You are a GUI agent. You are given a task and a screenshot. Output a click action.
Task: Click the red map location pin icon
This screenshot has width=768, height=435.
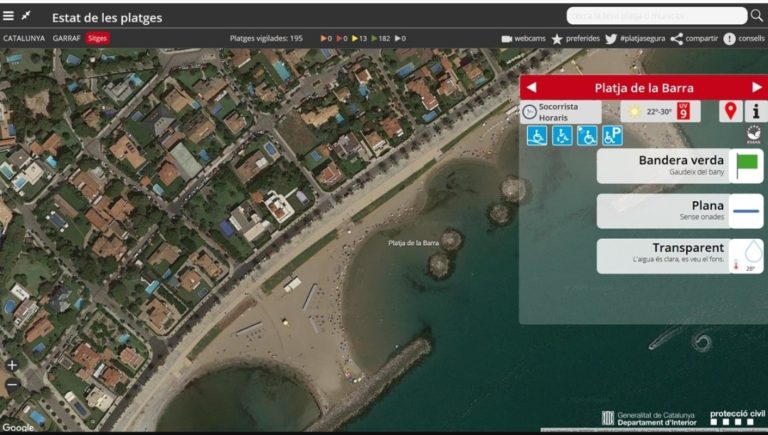(x=730, y=111)
